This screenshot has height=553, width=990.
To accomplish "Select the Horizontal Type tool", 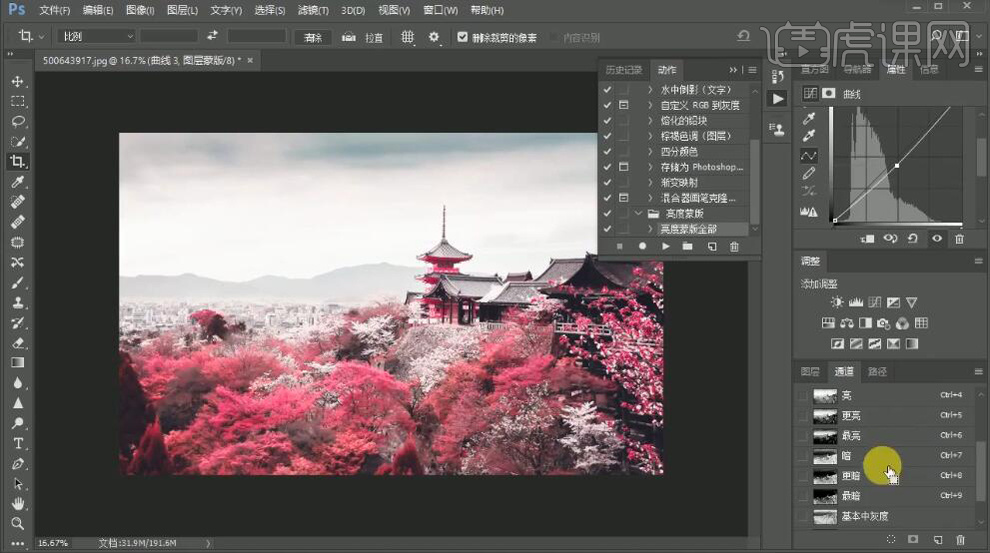I will tap(17, 443).
